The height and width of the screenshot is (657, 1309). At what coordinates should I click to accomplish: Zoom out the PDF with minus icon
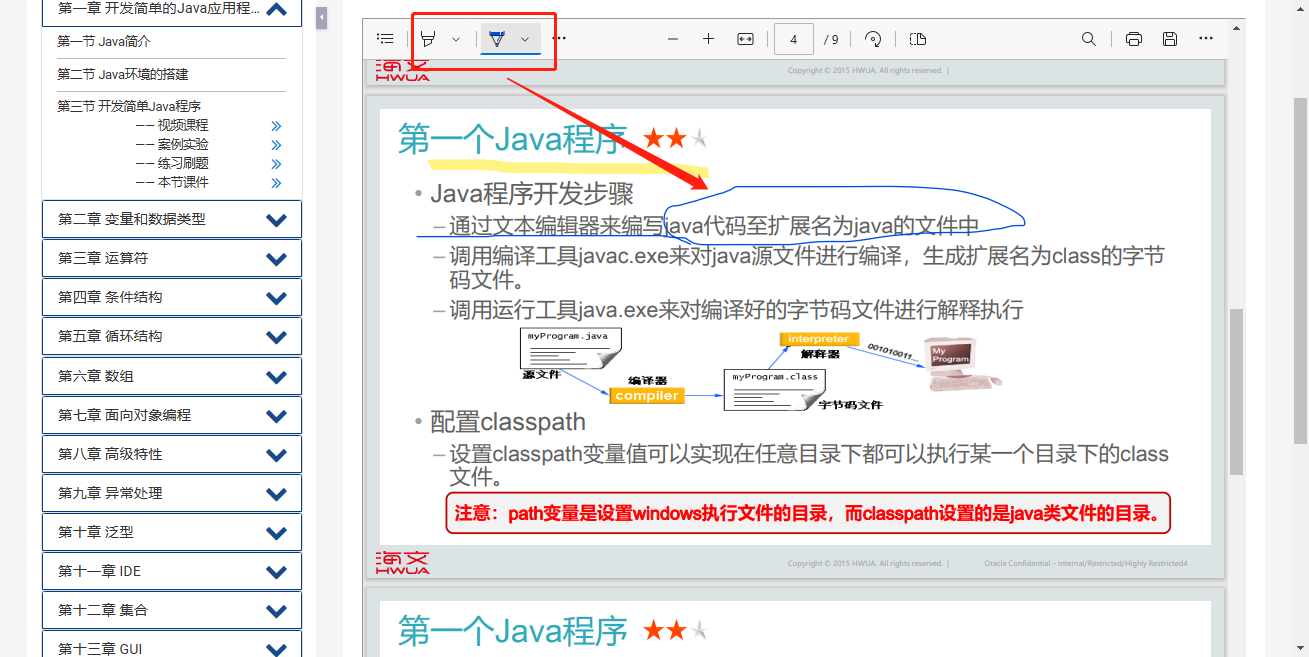pyautogui.click(x=673, y=39)
